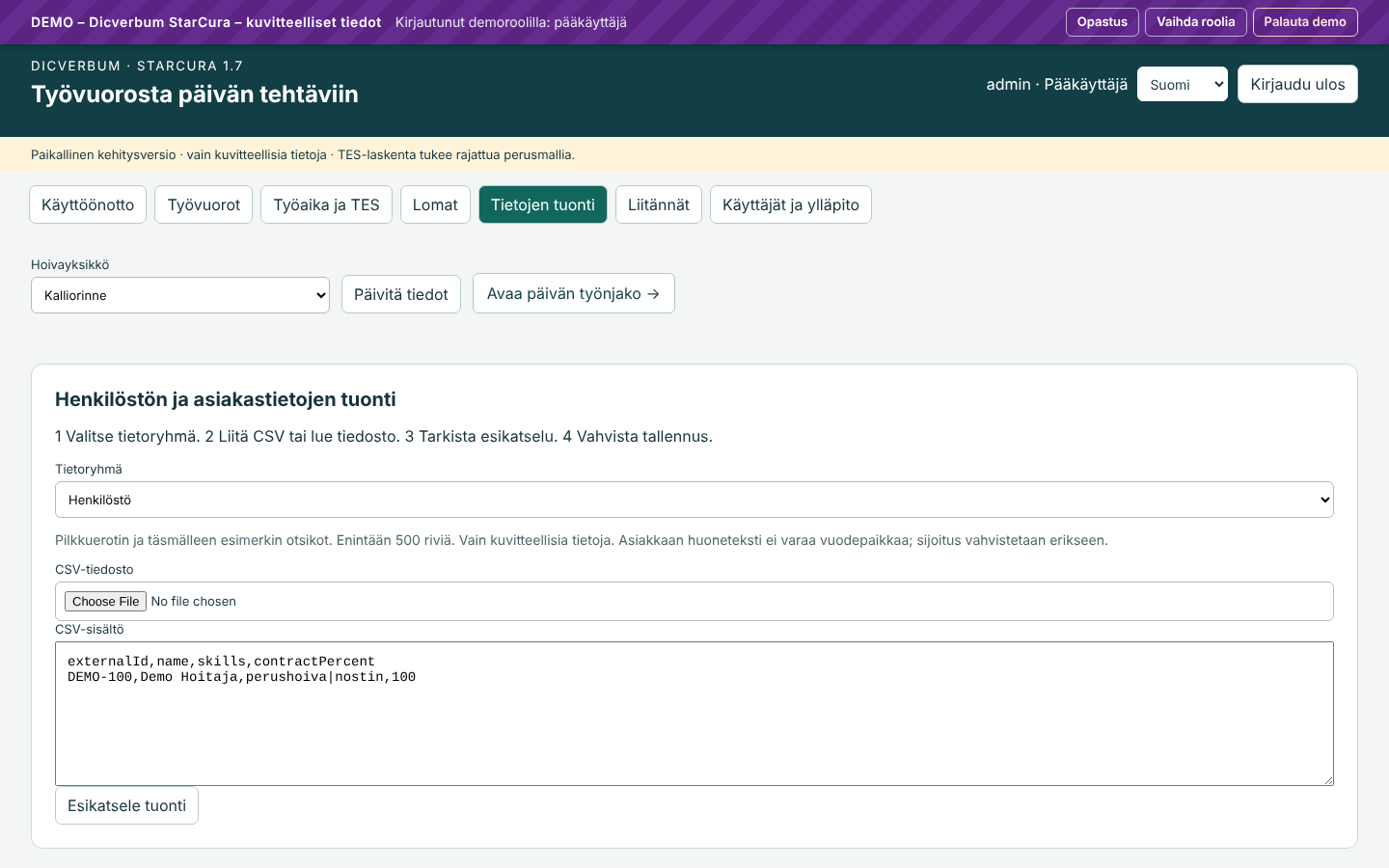Click Esikatsele tuonti to preview import
The image size is (1389, 868).
click(126, 805)
